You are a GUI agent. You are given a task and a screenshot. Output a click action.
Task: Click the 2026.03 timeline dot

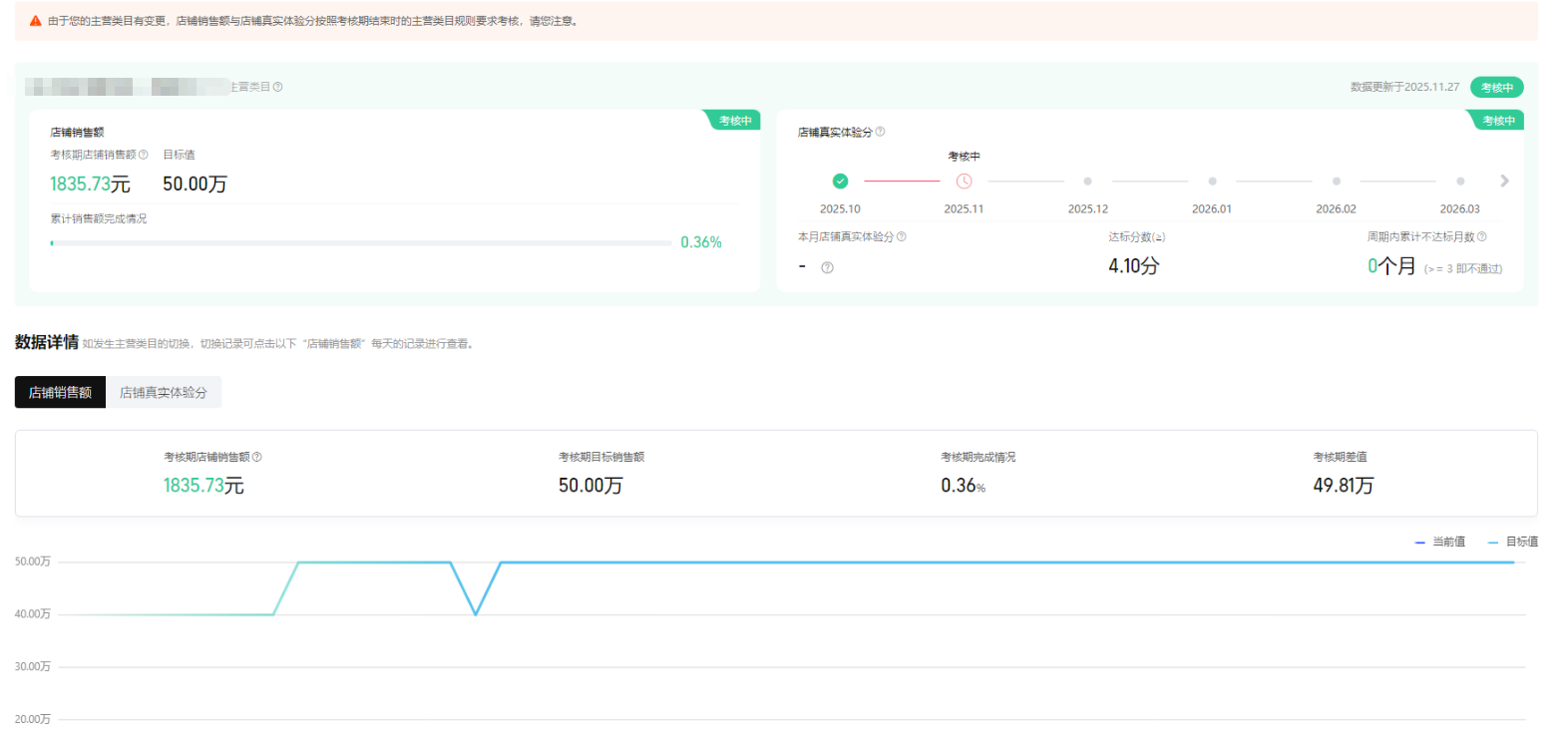point(1460,182)
